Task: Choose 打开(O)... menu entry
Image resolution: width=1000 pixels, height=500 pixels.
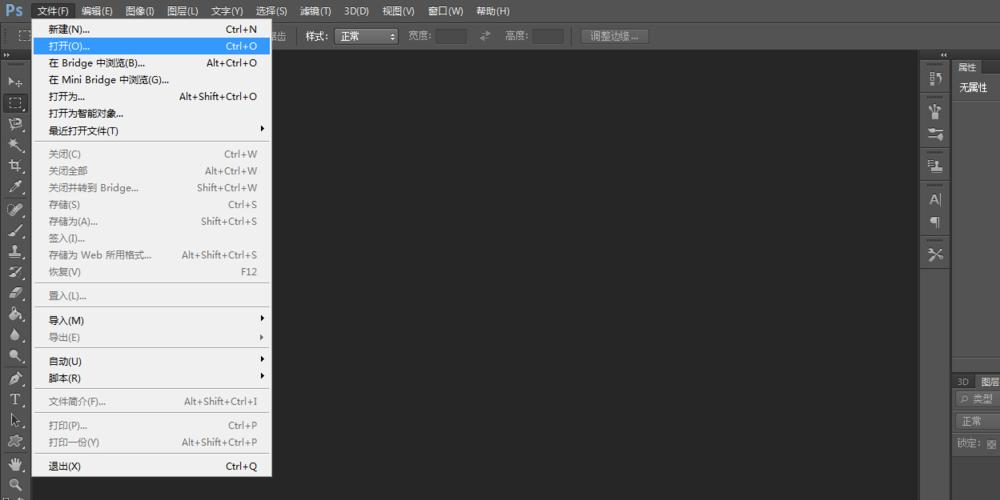Action: (152, 46)
